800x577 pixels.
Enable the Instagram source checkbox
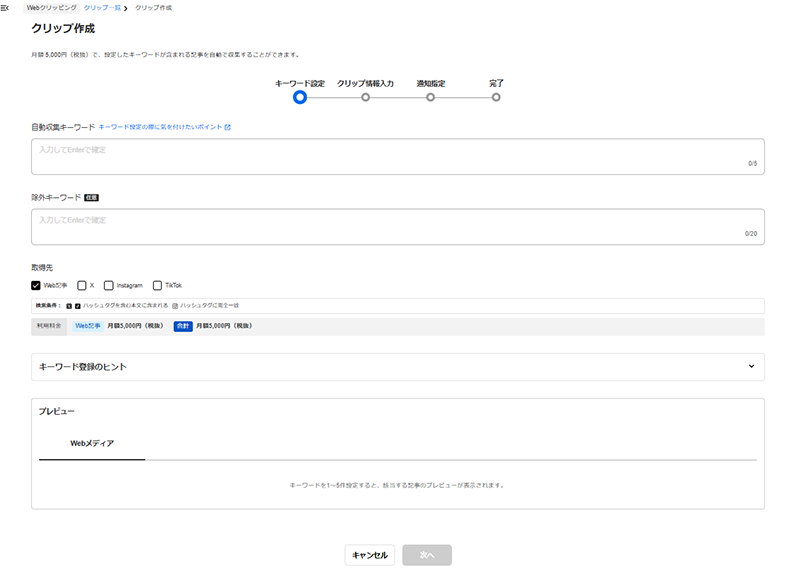pos(109,285)
